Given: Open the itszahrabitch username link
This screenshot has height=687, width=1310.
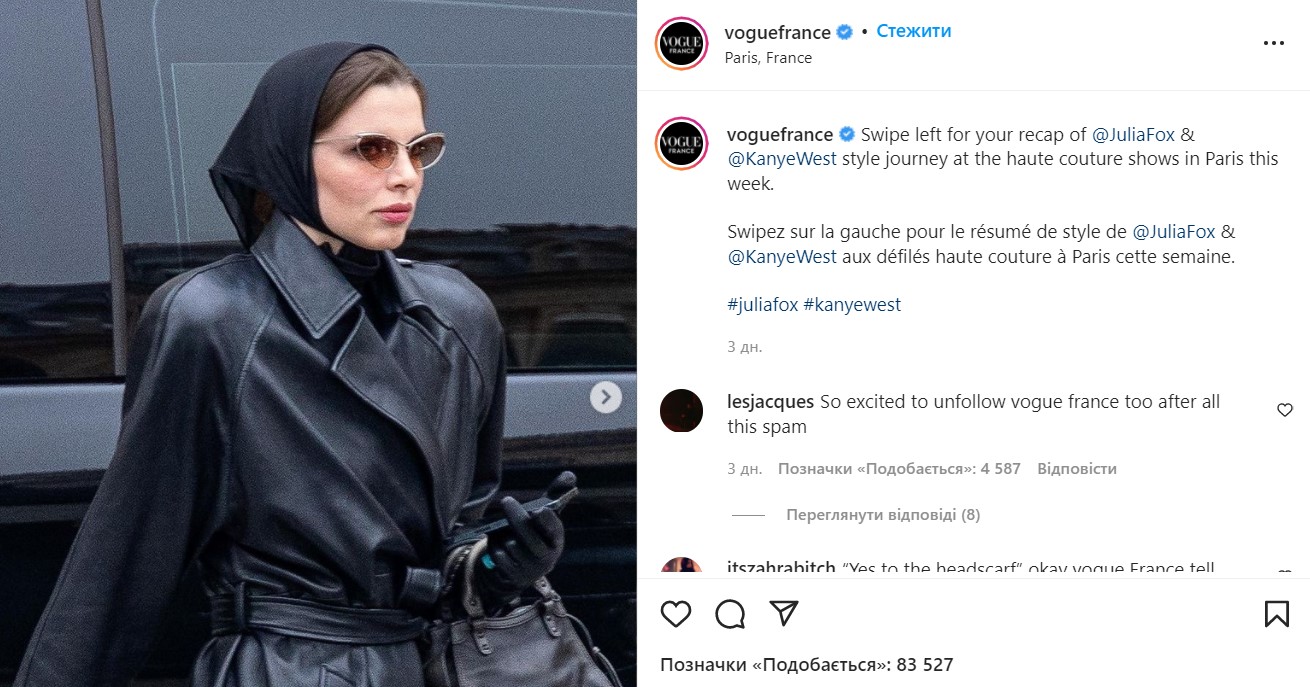Looking at the screenshot, I should 781,568.
